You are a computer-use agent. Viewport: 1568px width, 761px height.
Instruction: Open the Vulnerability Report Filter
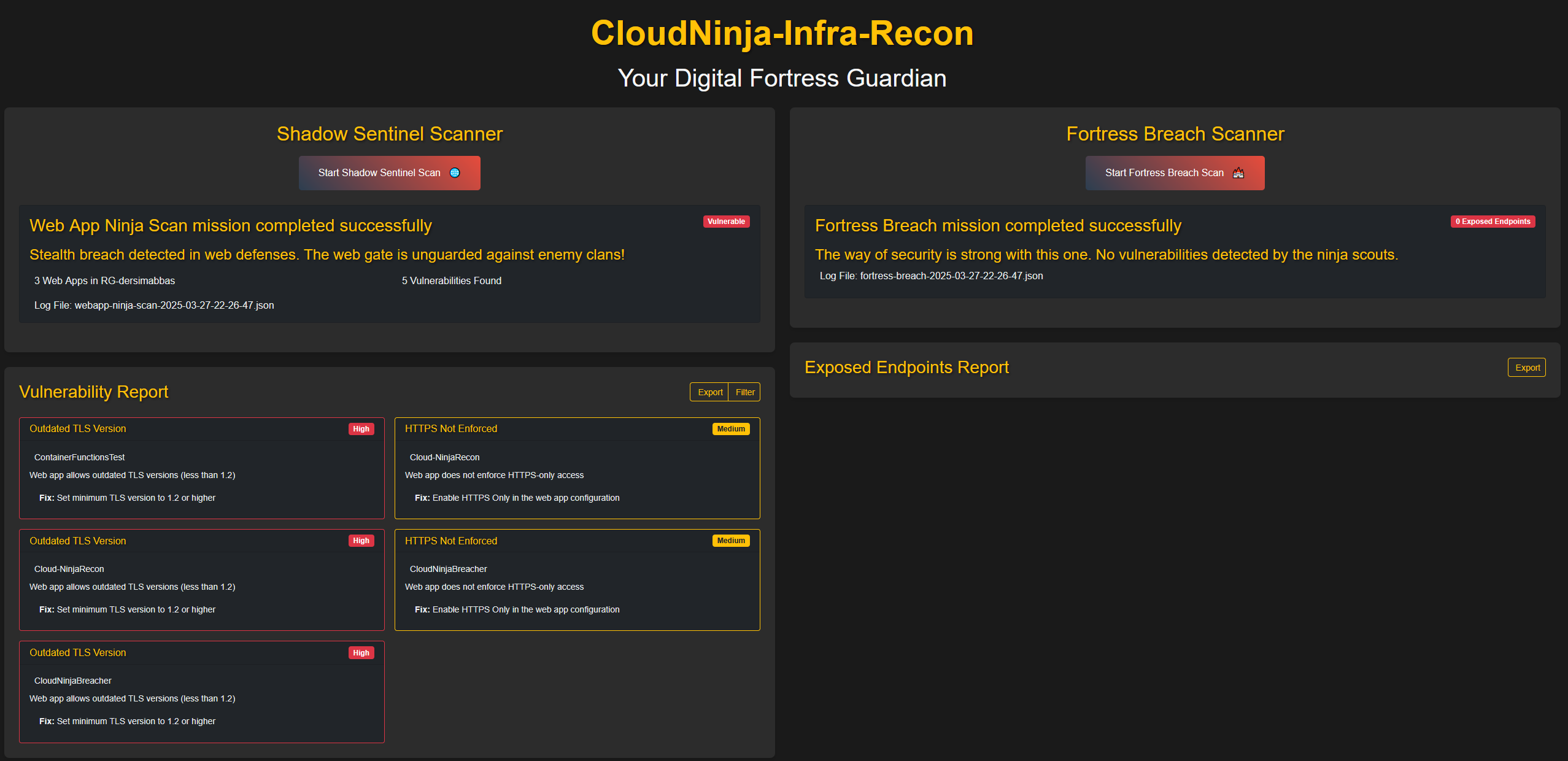coord(744,392)
